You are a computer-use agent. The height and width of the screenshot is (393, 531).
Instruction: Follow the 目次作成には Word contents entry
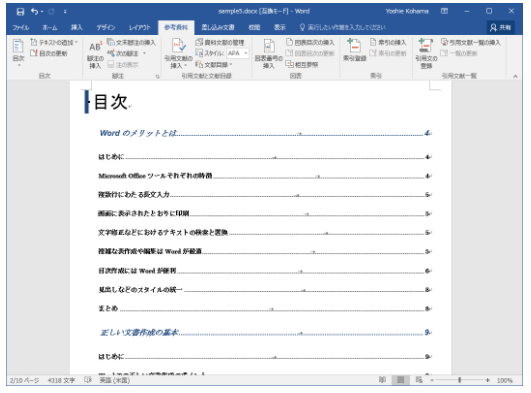tap(265, 270)
